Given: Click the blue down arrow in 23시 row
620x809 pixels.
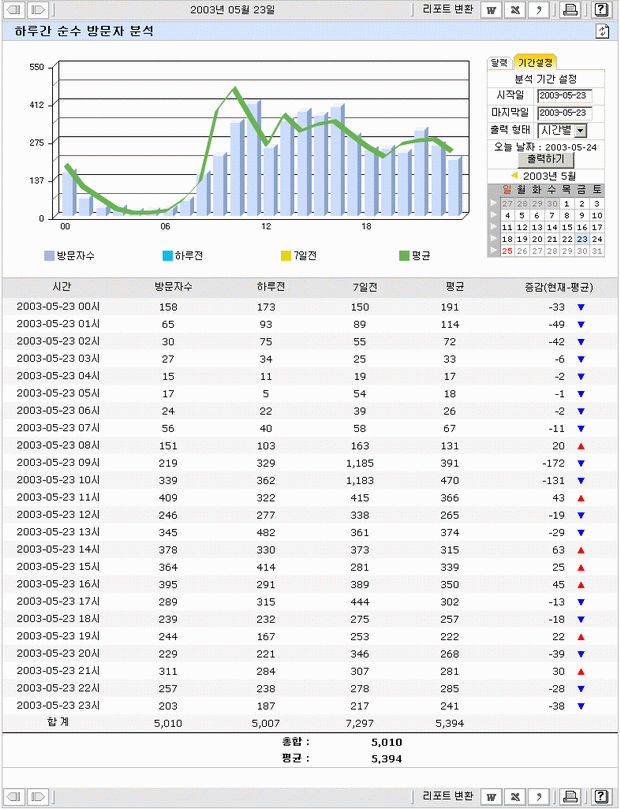Looking at the screenshot, I should 581,706.
